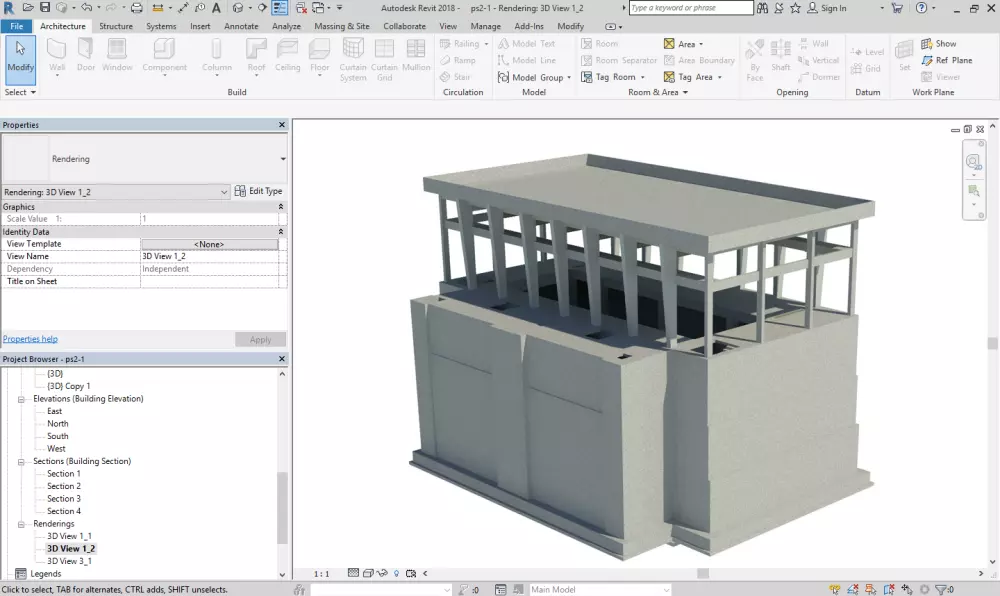Open the Legends node icon
Image resolution: width=1000 pixels, height=596 pixels.
[22, 574]
